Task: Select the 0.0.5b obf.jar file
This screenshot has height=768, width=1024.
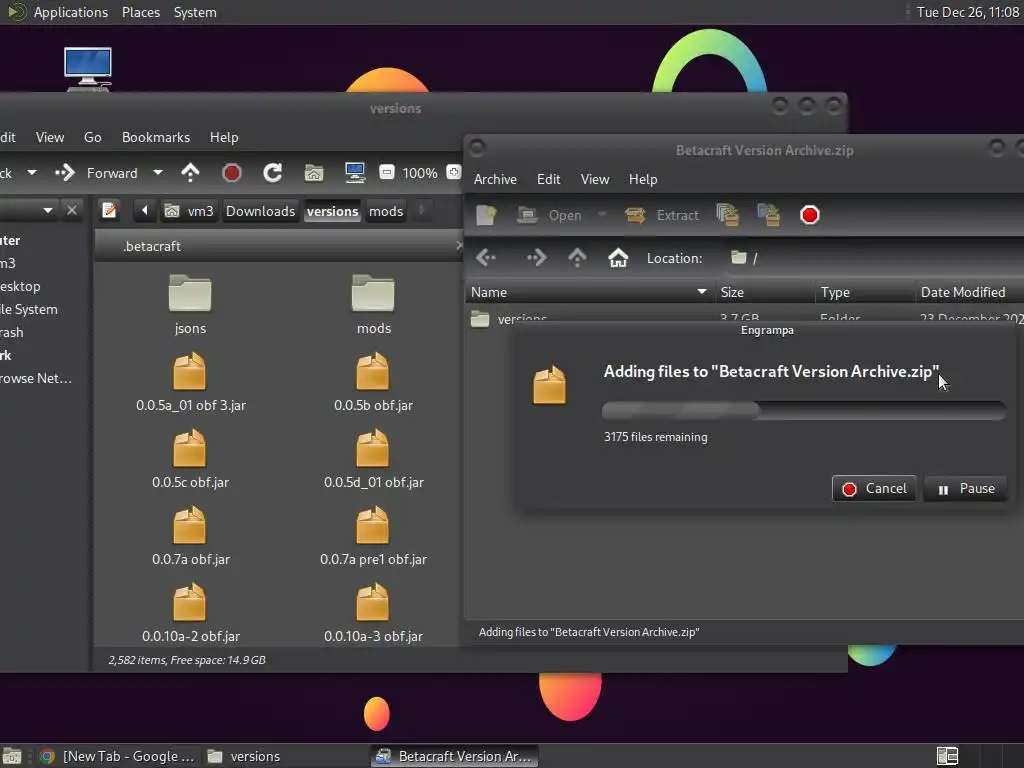Action: 373,382
